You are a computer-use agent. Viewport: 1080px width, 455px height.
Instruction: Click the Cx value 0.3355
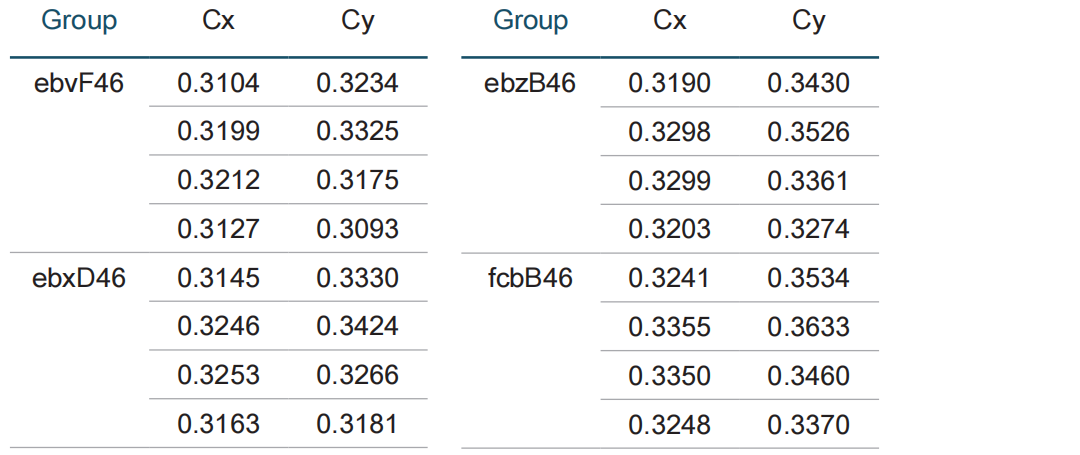point(669,327)
